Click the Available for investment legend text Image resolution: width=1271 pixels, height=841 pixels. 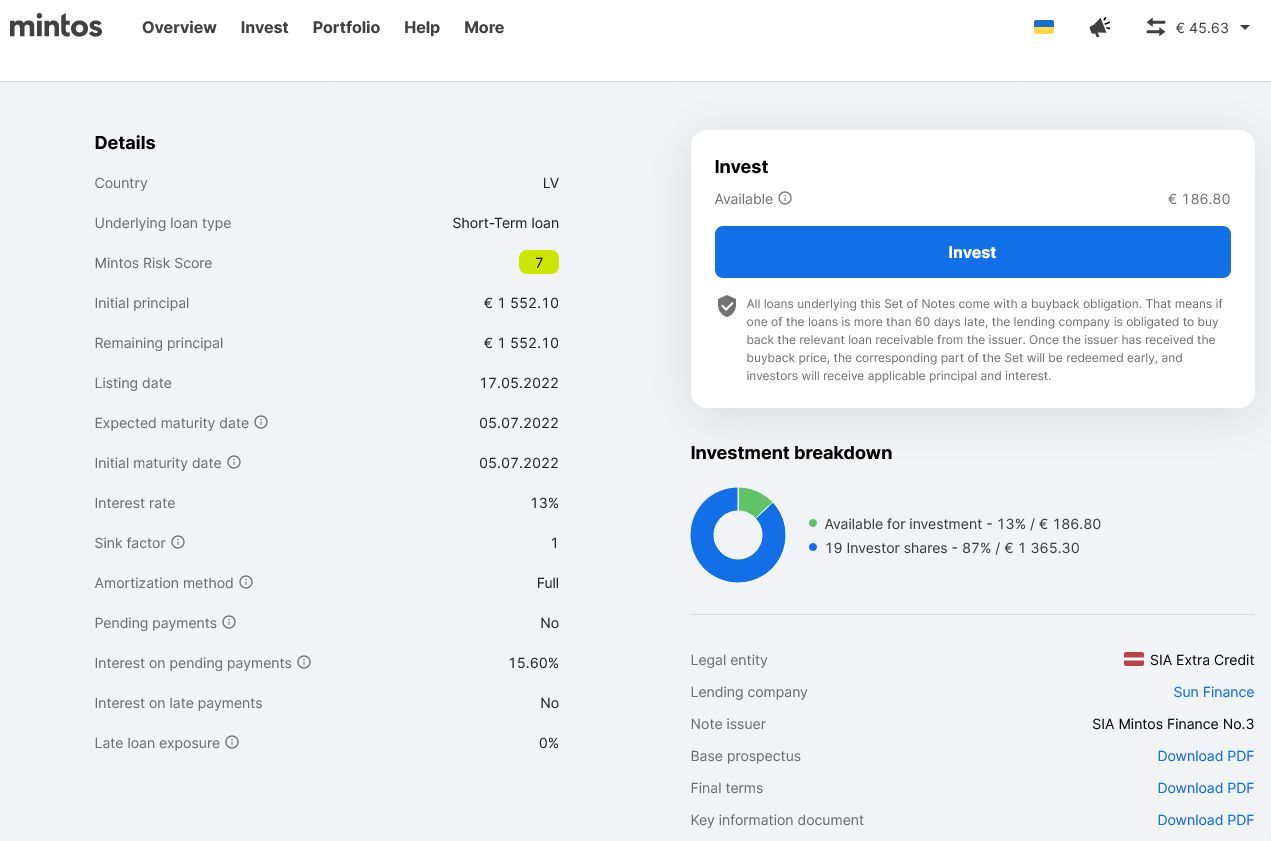963,524
